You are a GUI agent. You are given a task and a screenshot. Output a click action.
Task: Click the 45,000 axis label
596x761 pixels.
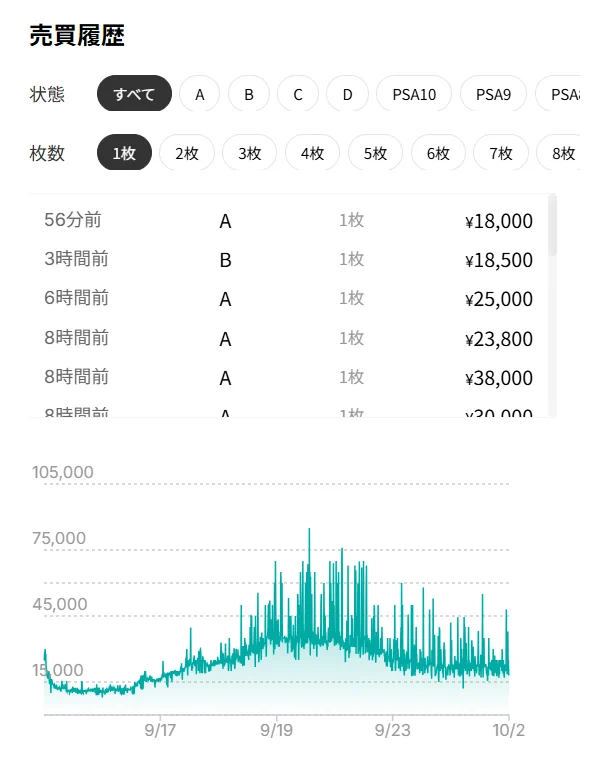[60, 604]
